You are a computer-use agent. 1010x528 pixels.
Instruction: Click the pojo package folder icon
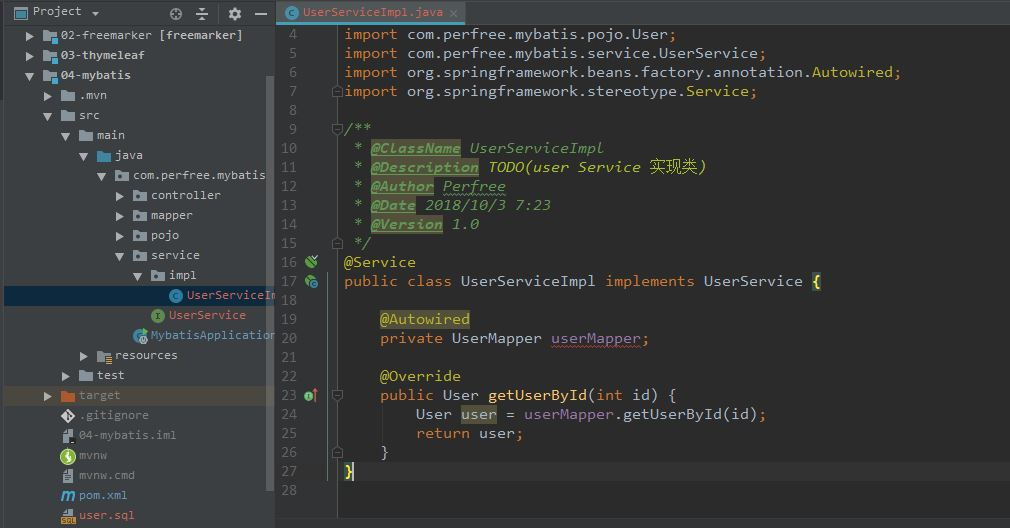140,236
